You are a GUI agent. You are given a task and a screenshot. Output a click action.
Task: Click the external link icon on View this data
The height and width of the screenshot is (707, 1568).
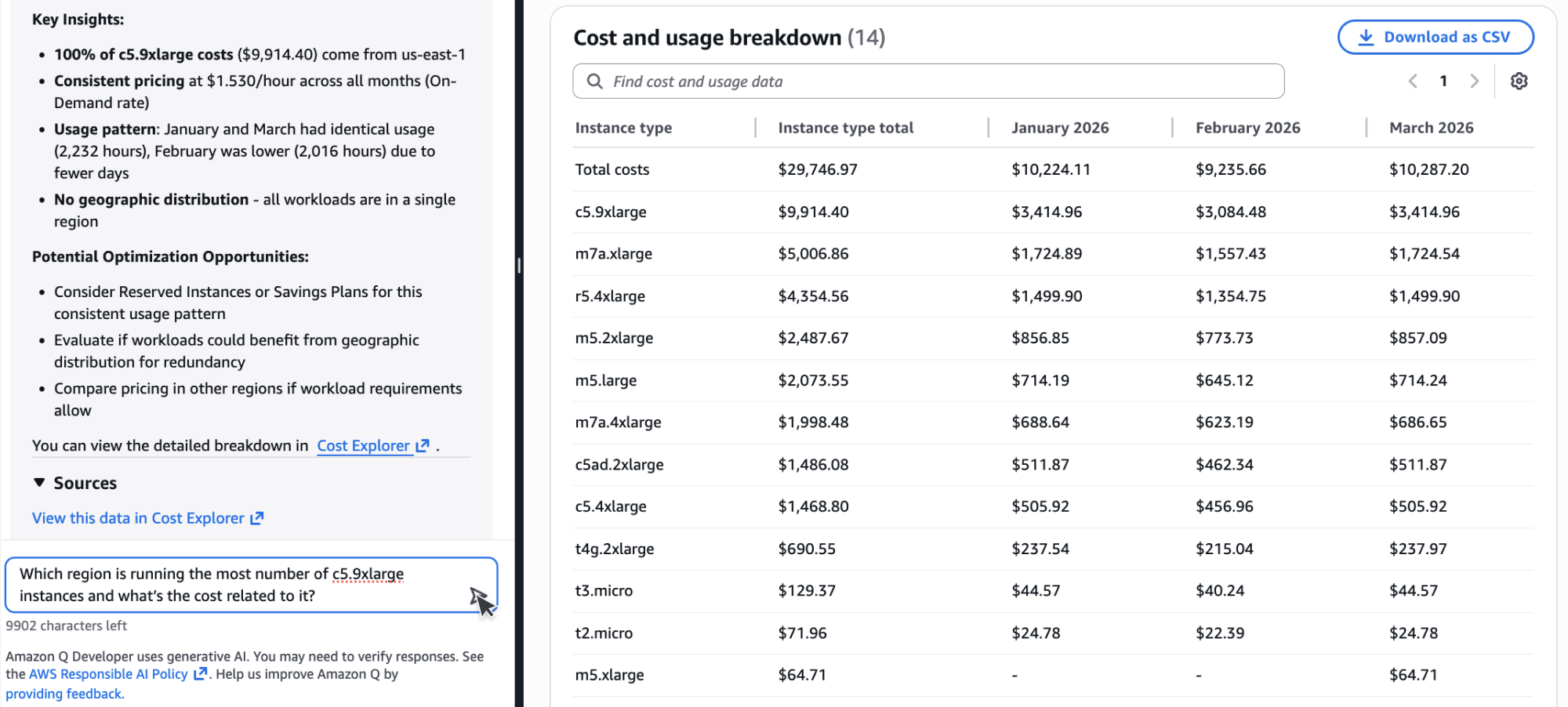click(x=257, y=517)
